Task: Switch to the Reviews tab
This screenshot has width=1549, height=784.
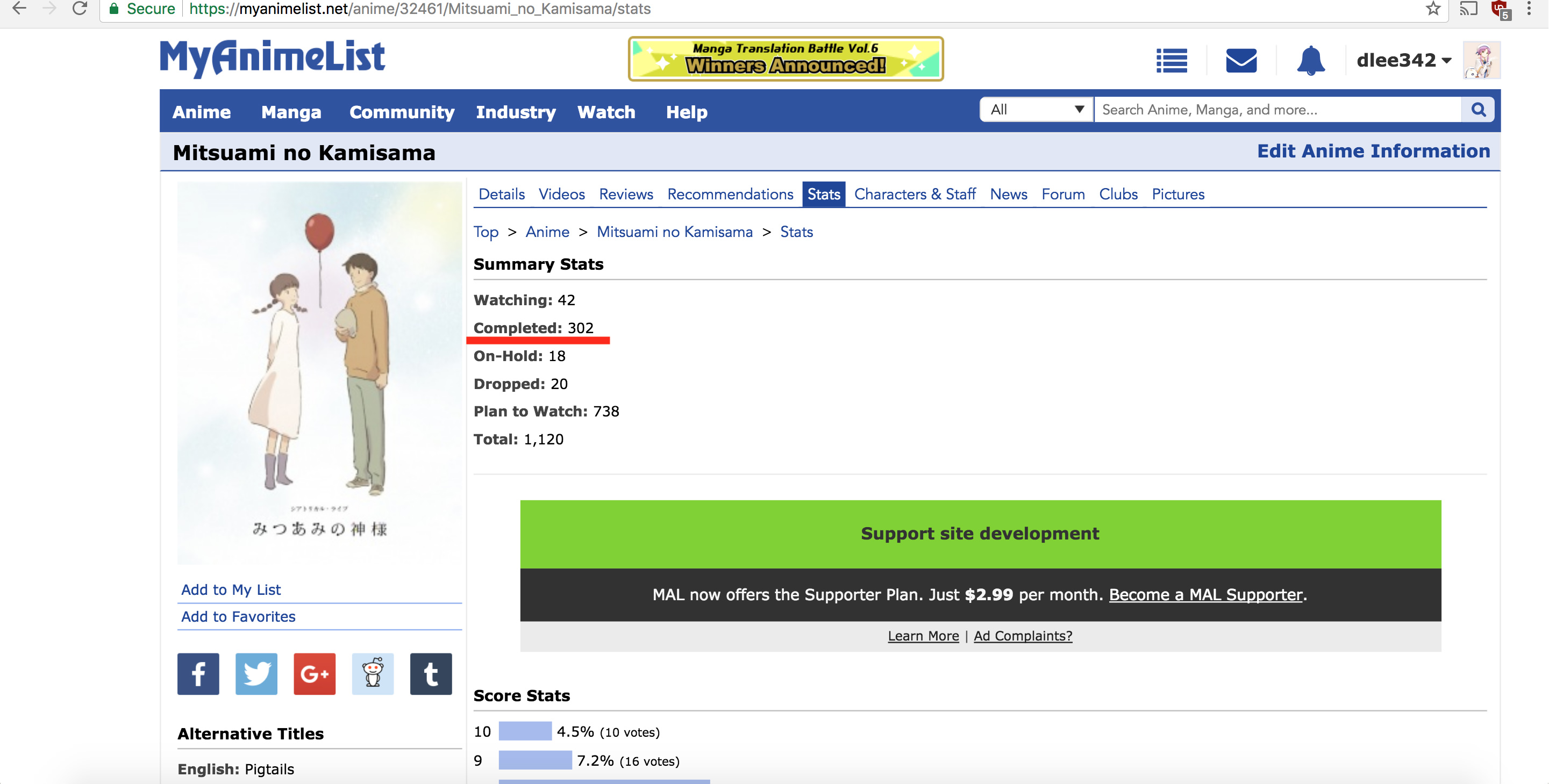Action: click(x=626, y=194)
